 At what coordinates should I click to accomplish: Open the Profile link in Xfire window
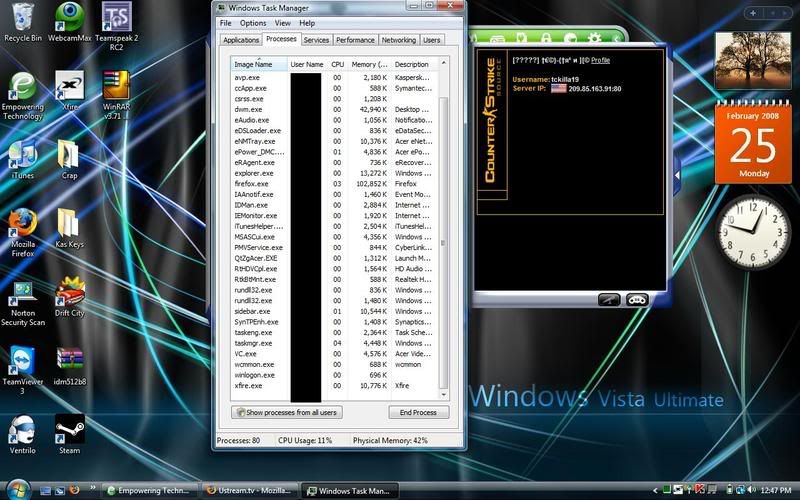pos(601,60)
